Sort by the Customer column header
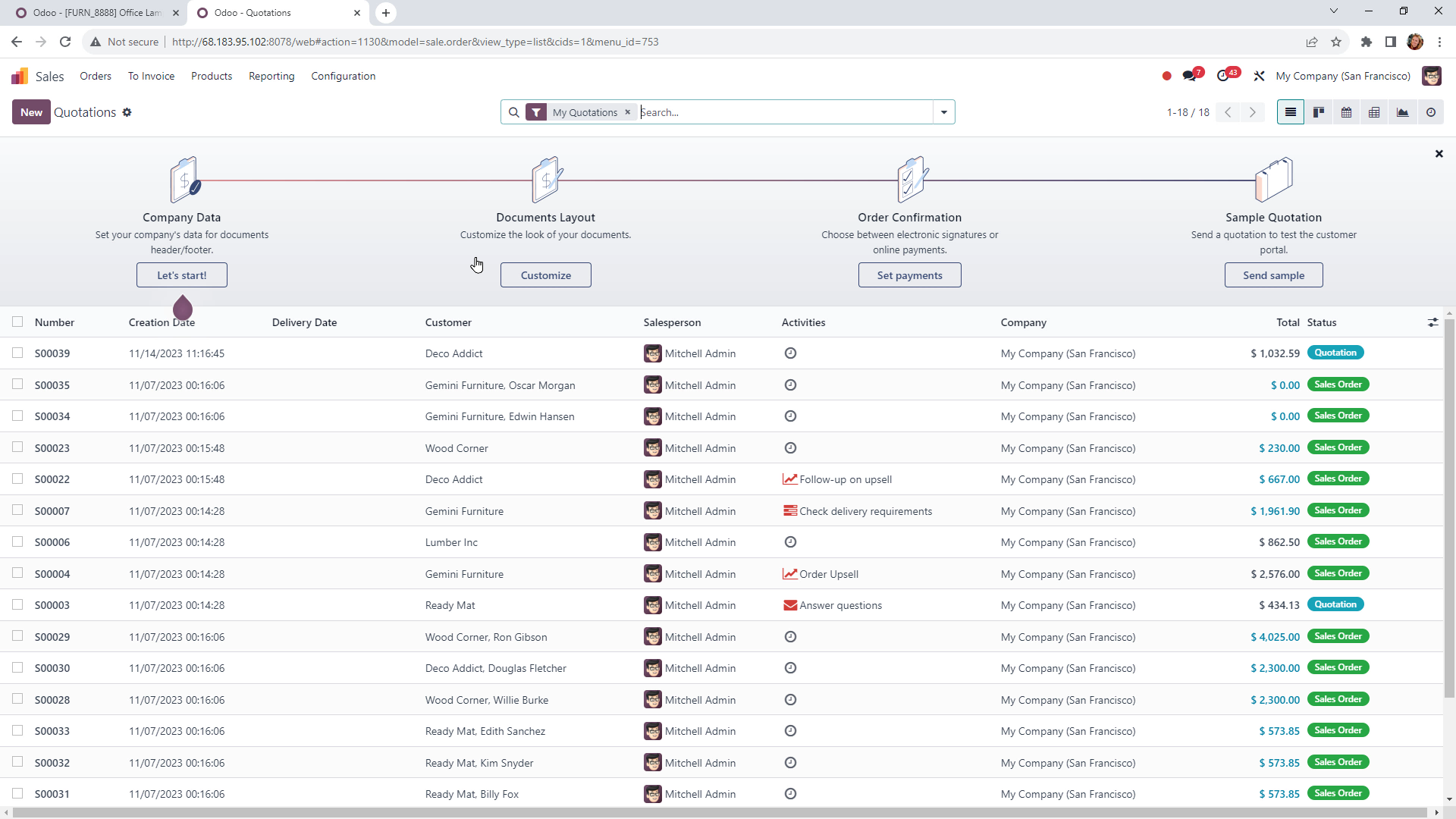Viewport: 1456px width, 819px height. (x=448, y=322)
